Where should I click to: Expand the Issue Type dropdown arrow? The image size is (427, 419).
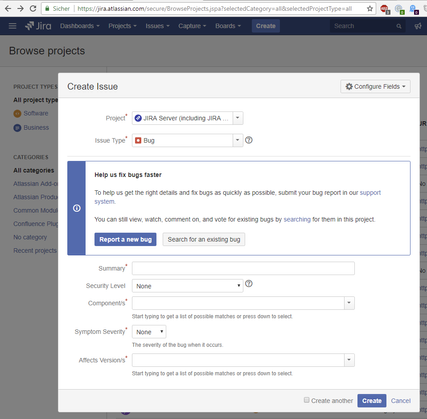tap(238, 140)
